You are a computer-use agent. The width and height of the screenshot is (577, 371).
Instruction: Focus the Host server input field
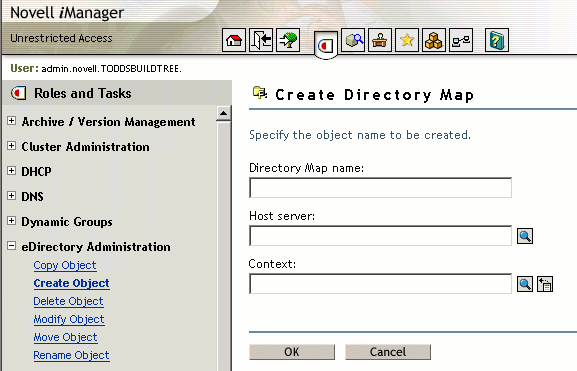pos(380,236)
